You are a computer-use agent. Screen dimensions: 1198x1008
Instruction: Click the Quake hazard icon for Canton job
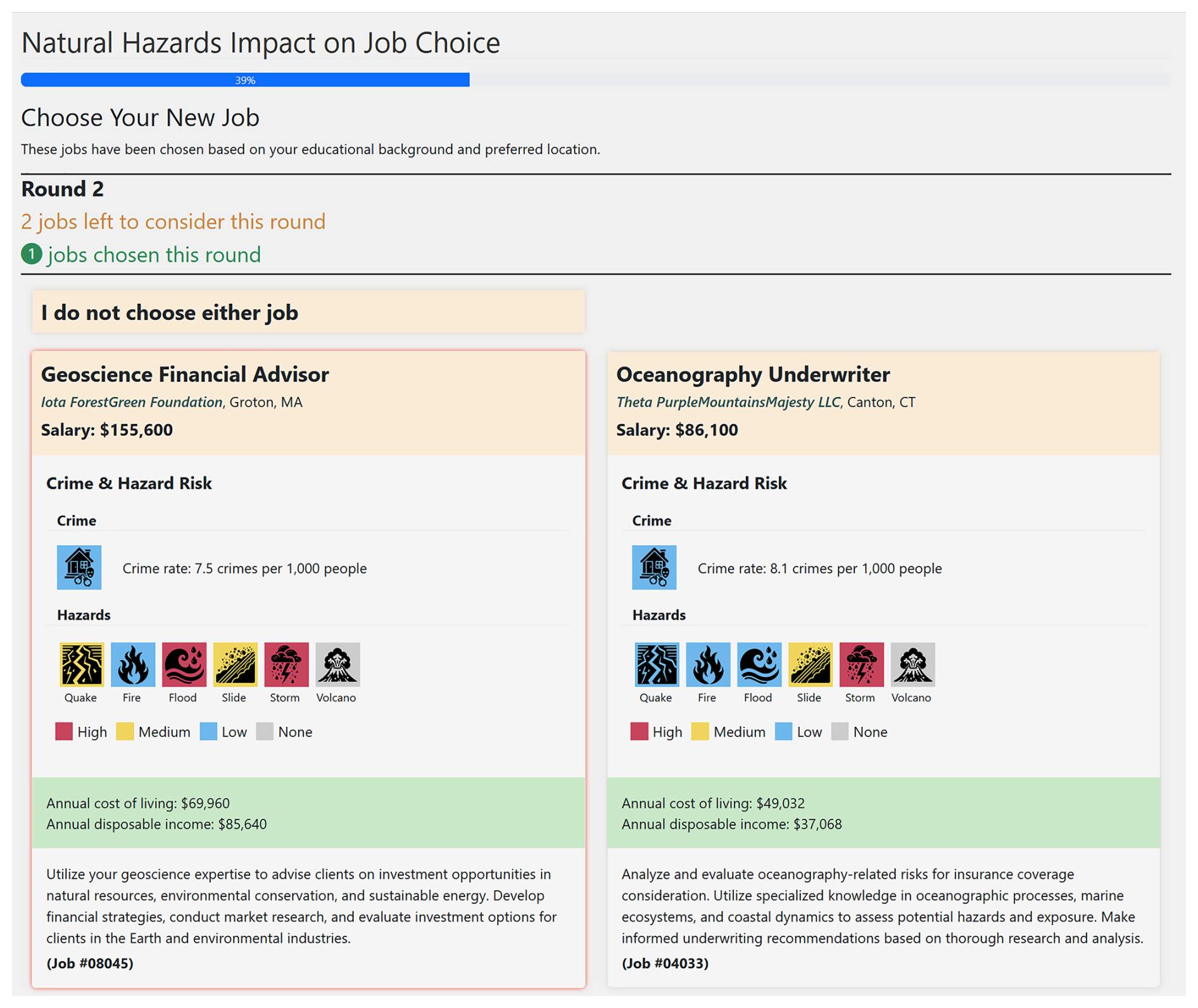[x=657, y=664]
